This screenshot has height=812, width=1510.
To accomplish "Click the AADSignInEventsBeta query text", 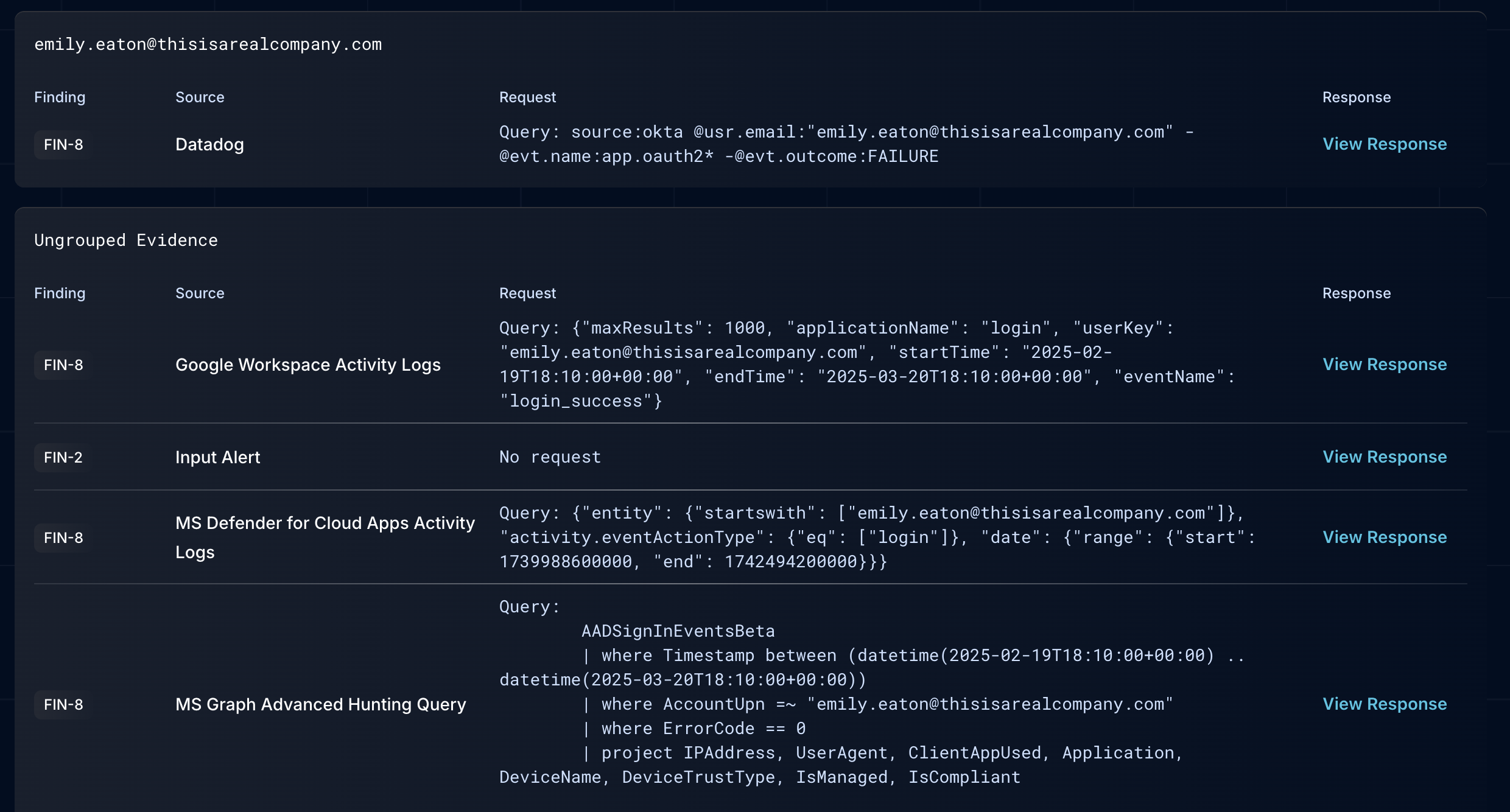I will pos(678,631).
